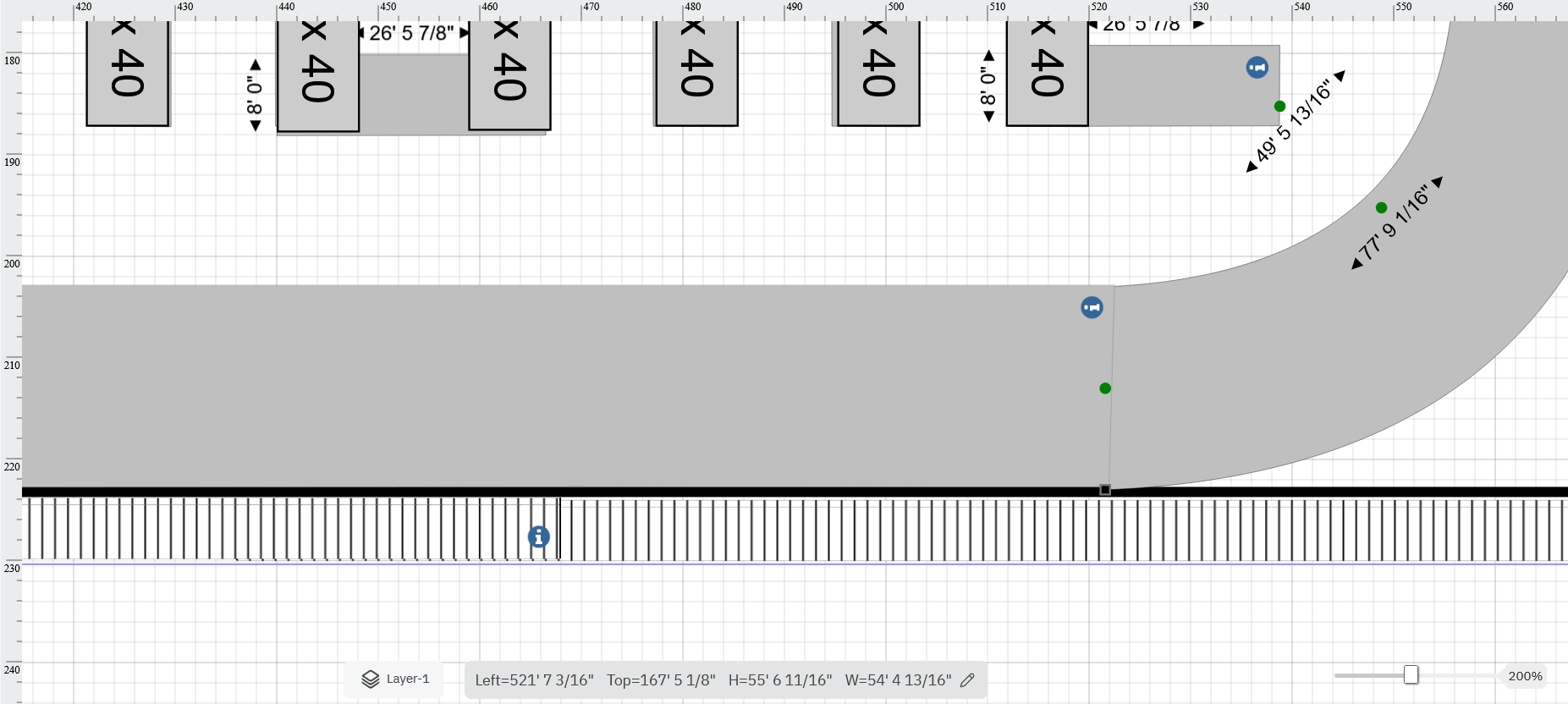The image size is (1568, 704).
Task: Click the H=55' 6 11/16" height value
Action: [x=780, y=680]
